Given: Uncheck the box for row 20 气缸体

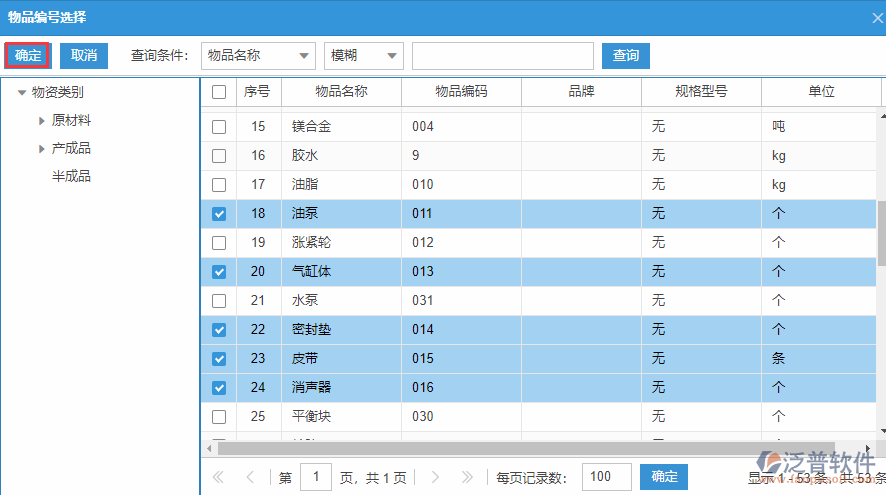Looking at the screenshot, I should click(219, 272).
